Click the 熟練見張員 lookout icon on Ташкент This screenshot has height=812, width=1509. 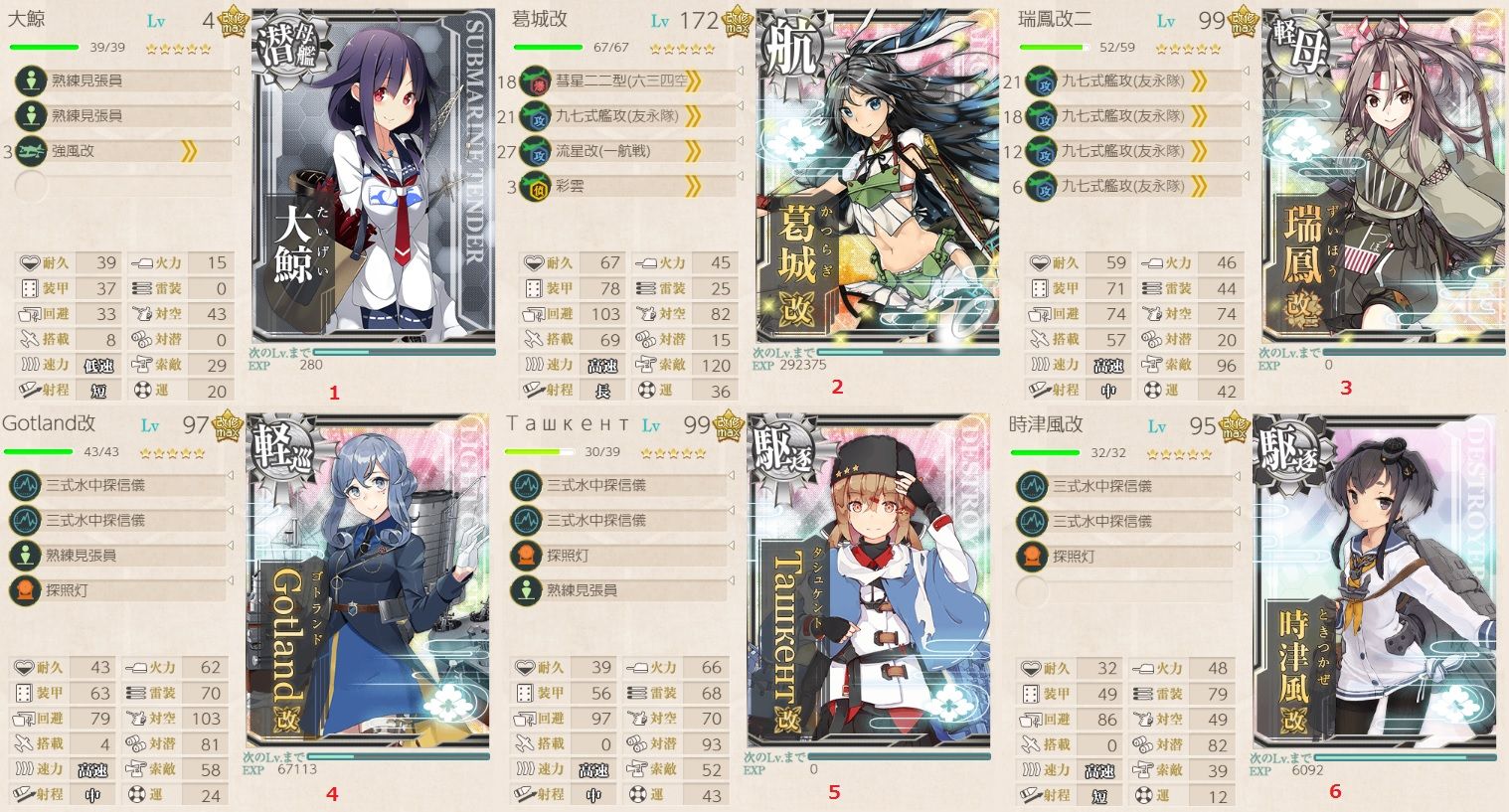[525, 590]
